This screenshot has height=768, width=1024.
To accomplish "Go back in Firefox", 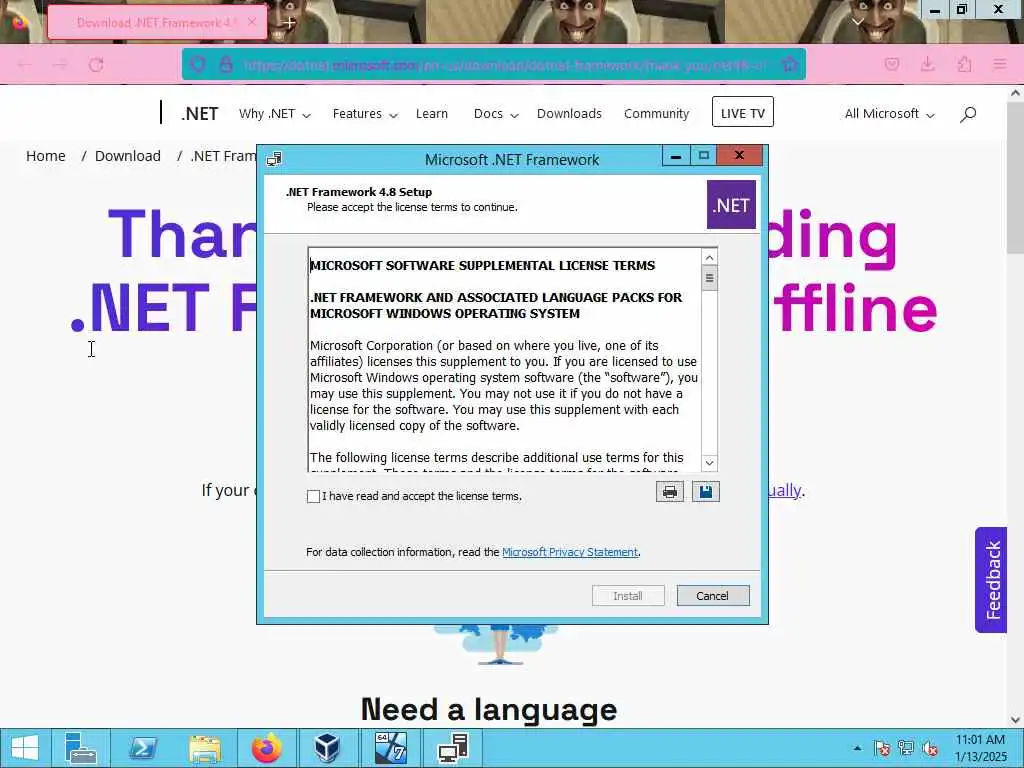I will pos(25,64).
